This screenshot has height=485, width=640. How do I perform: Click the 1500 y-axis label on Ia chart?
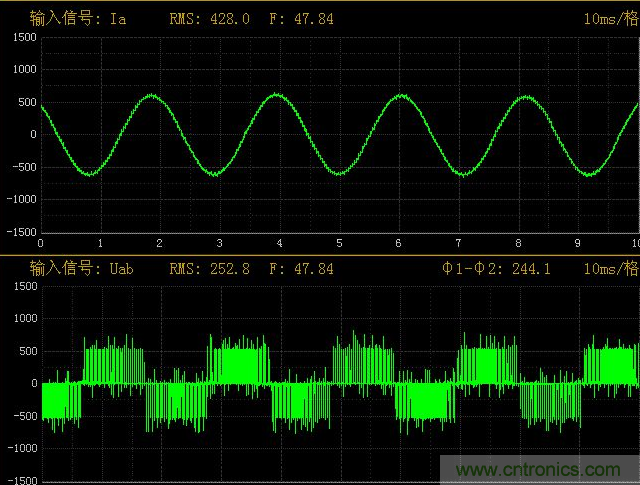24,38
